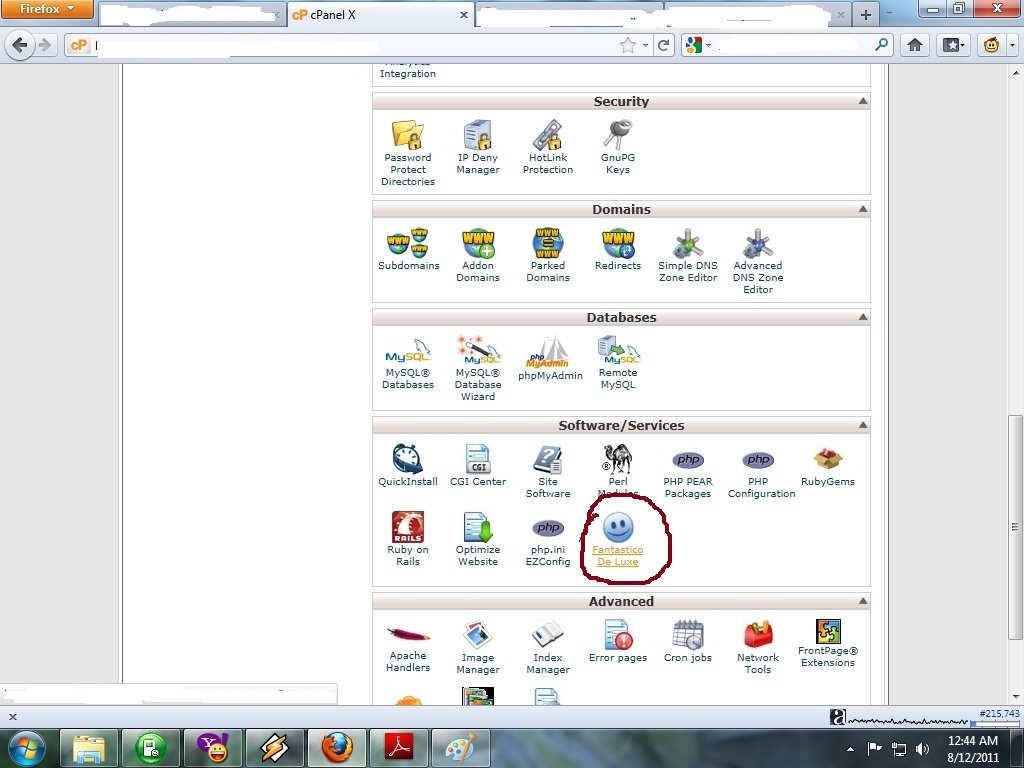This screenshot has width=1024, height=768.
Task: Open GnuPG Keys
Action: [617, 148]
